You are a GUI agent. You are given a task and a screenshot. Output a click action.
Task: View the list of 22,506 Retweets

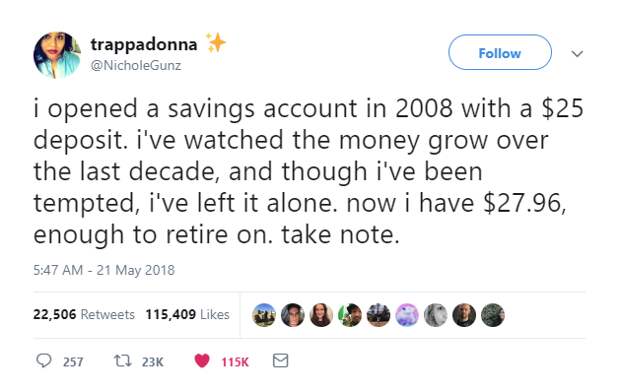(84, 314)
